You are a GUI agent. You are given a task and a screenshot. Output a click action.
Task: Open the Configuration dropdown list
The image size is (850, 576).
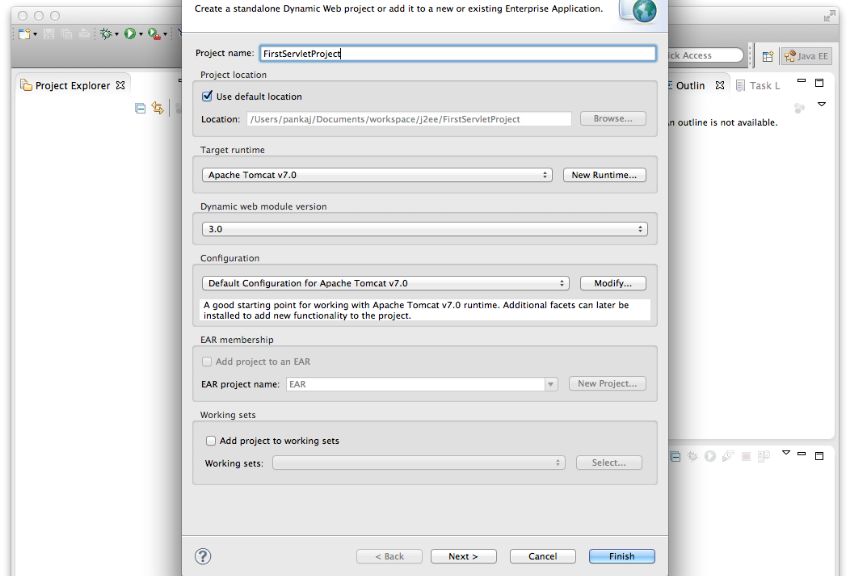point(385,283)
